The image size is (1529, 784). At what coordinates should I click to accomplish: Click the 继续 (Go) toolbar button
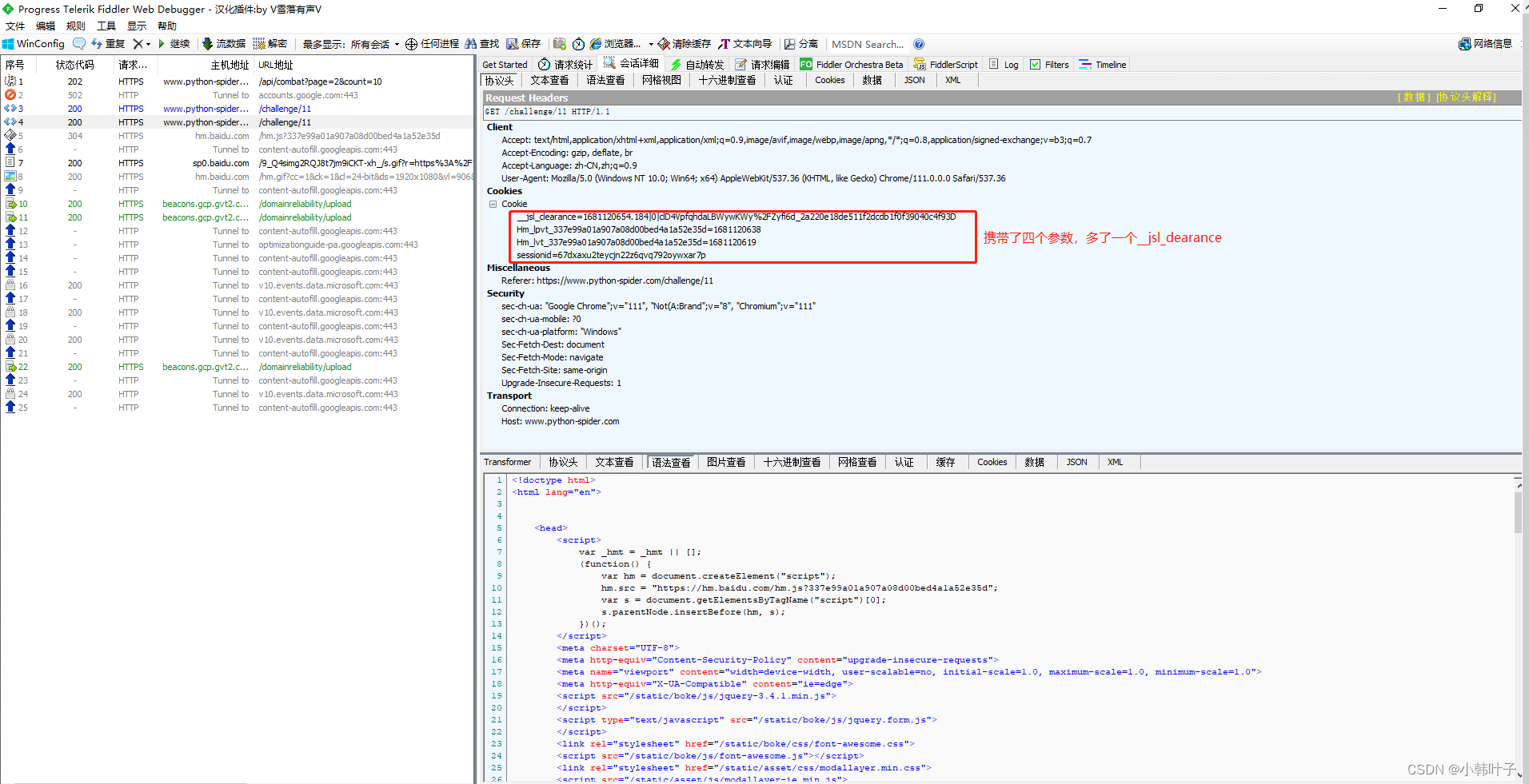click(174, 44)
